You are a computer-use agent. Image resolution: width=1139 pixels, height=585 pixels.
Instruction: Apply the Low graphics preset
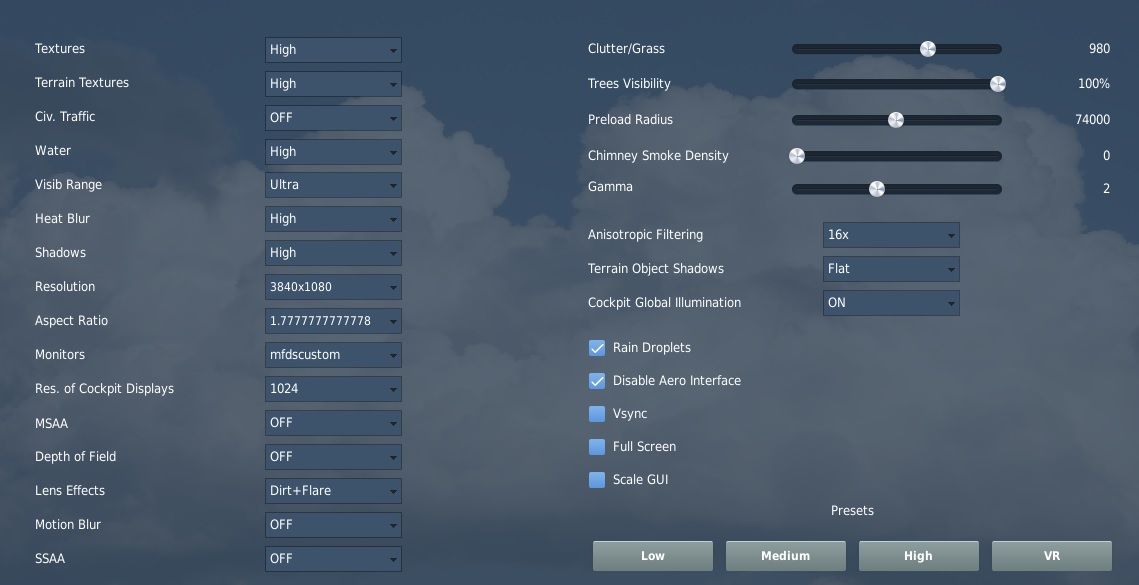(x=652, y=556)
